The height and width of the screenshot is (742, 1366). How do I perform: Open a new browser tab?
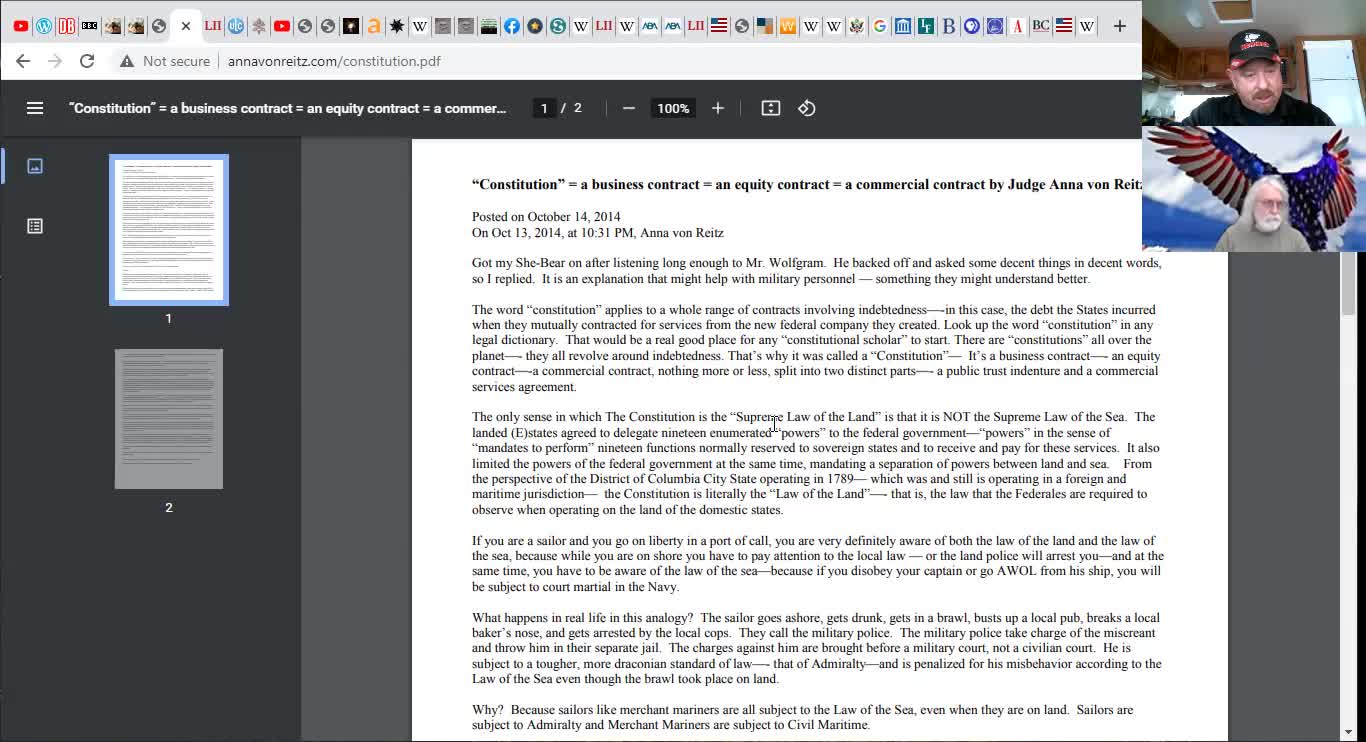(x=1120, y=26)
